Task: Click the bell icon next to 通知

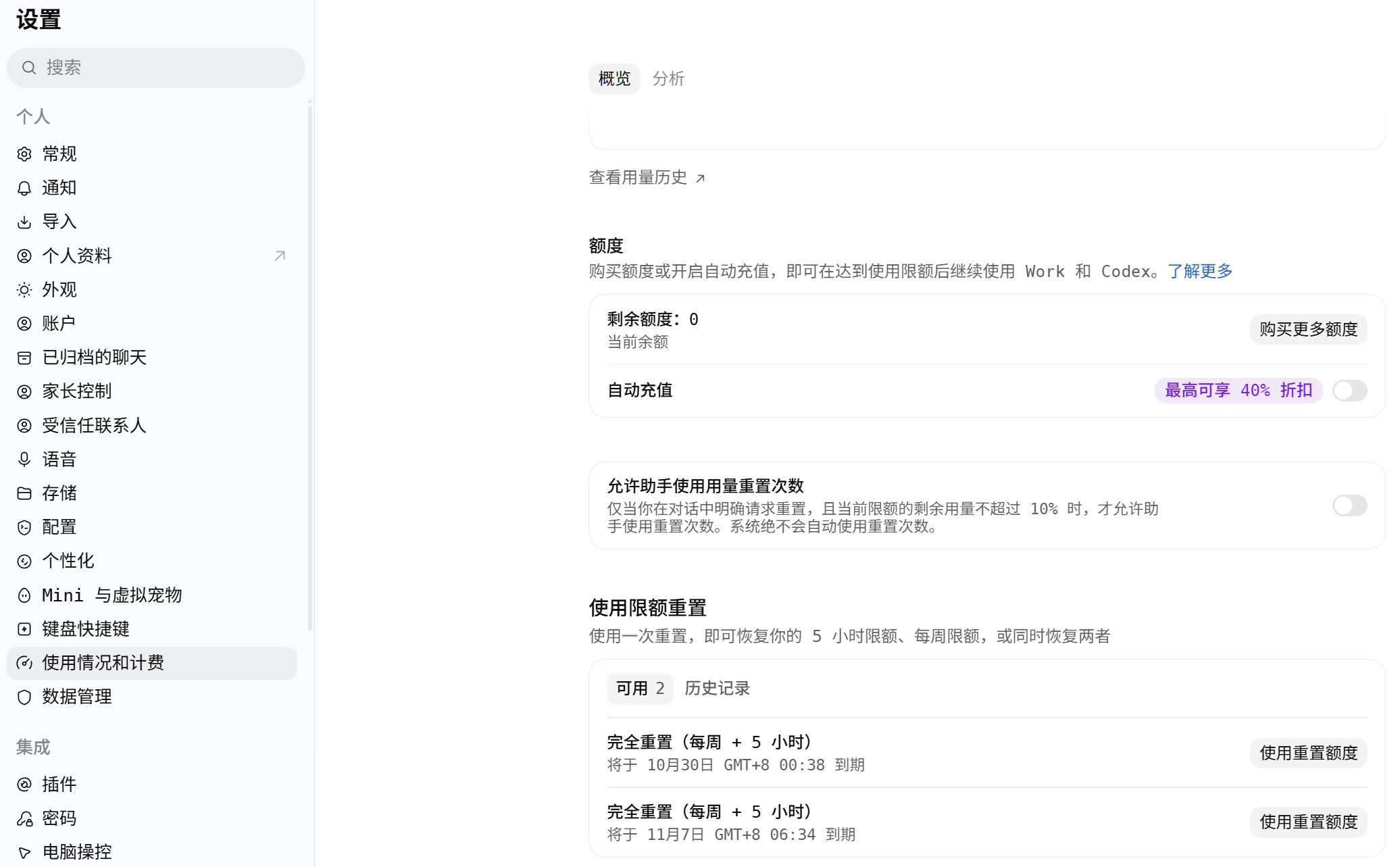Action: coord(24,188)
